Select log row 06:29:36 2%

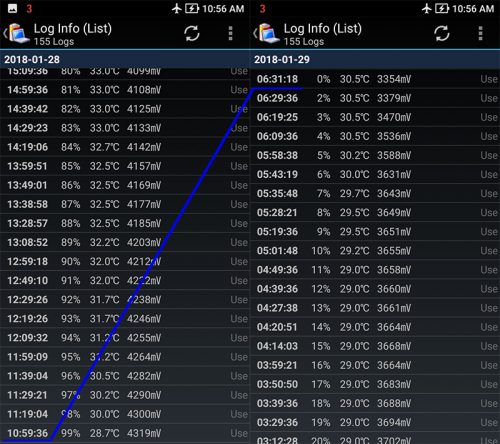375,98
